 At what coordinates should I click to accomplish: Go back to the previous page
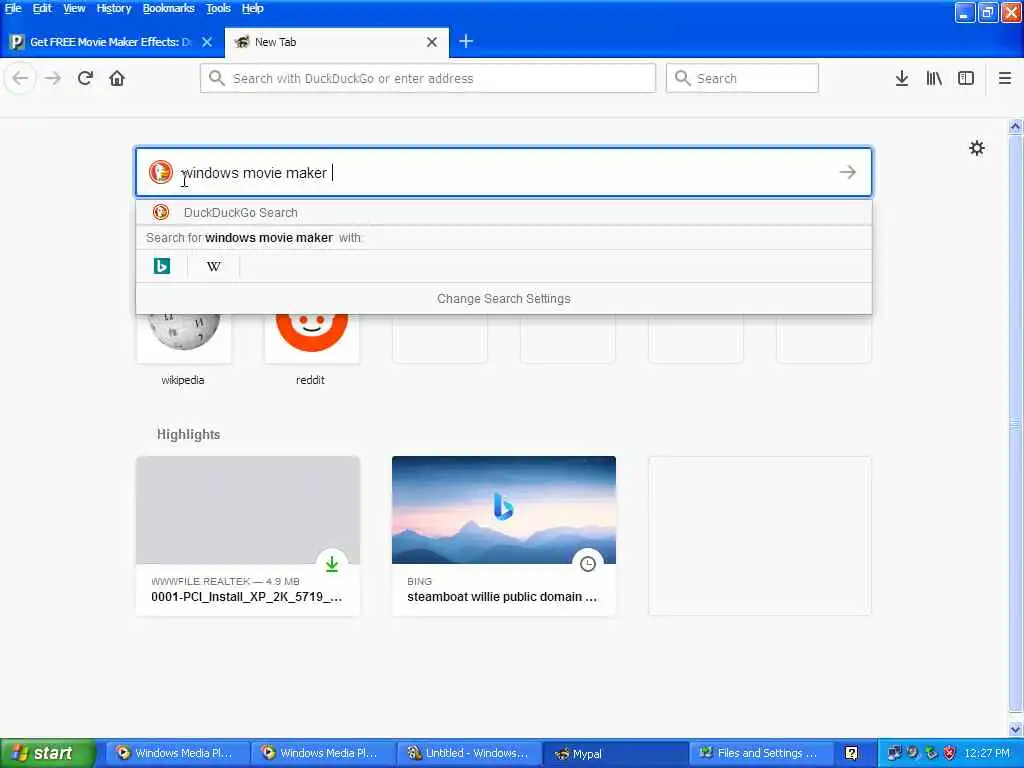(20, 78)
